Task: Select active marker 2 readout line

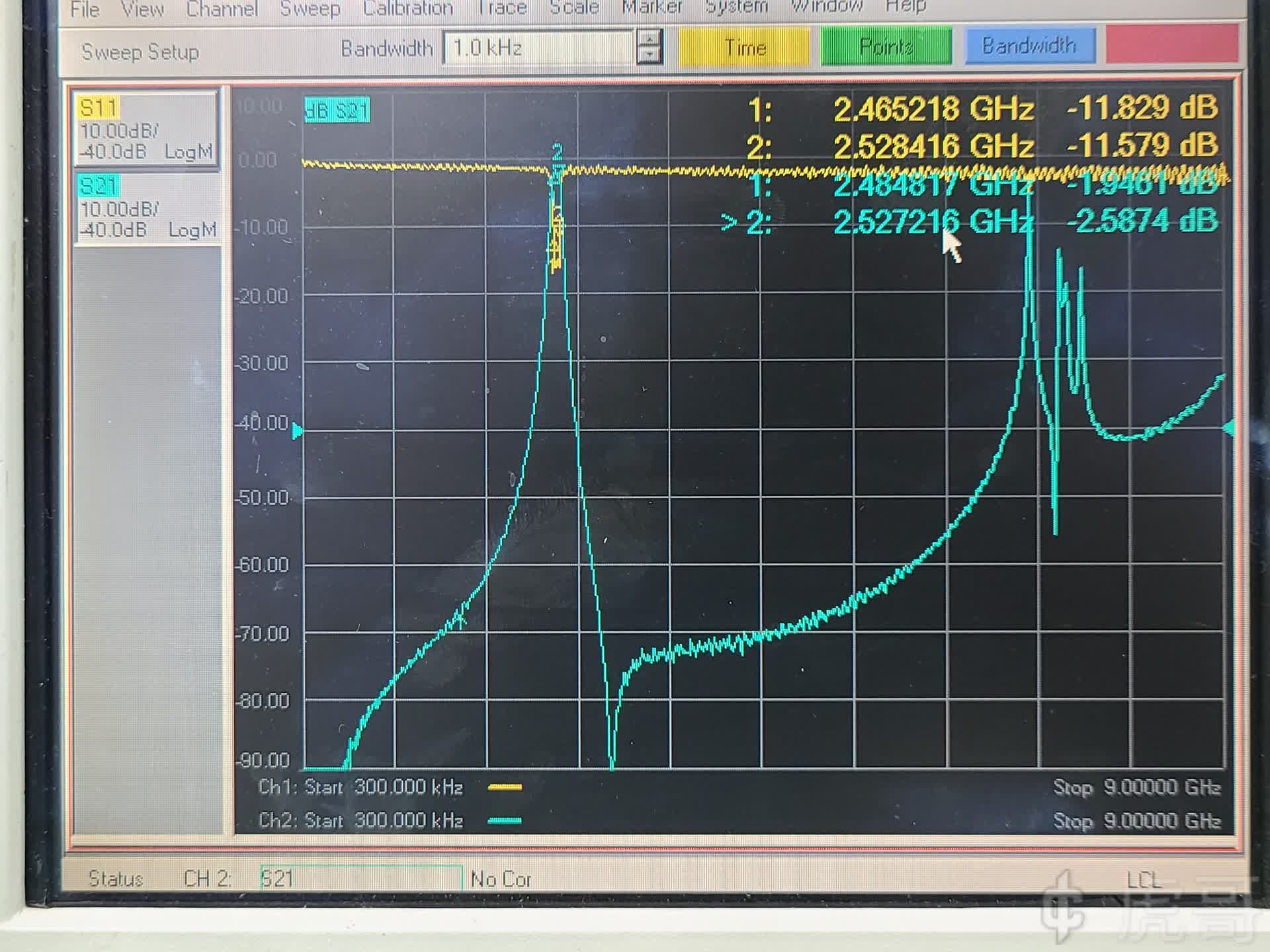Action: pyautogui.click(x=969, y=221)
